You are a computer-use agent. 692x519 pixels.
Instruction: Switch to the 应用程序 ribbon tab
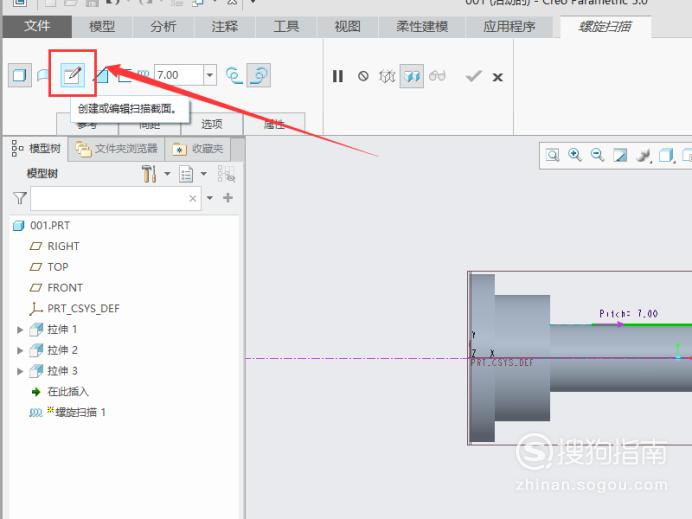tap(509, 26)
